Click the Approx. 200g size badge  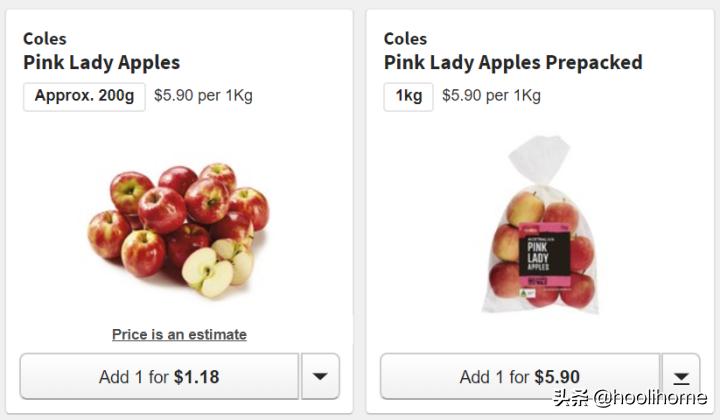[x=84, y=96]
